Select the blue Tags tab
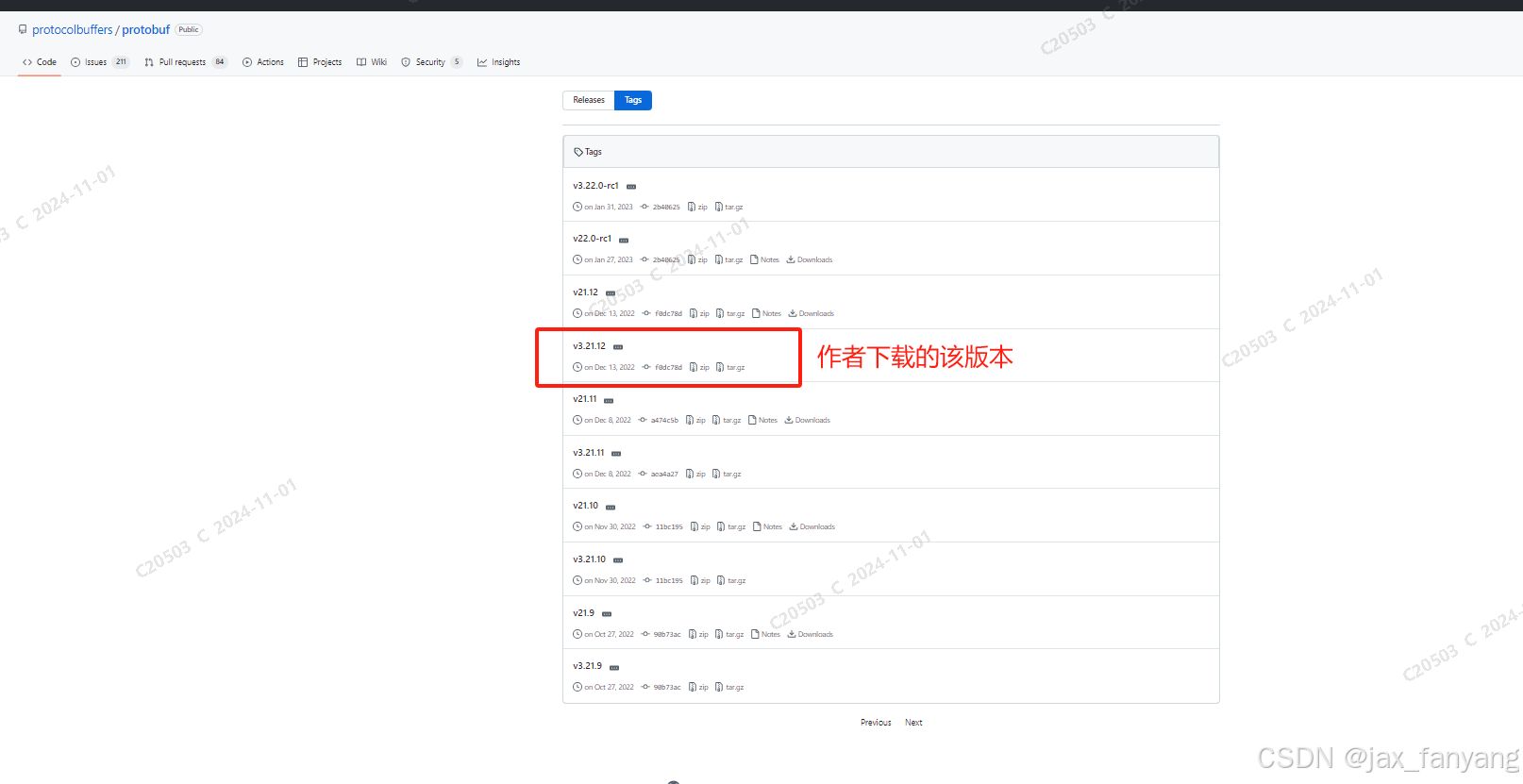This screenshot has height=784, width=1523. (x=633, y=100)
